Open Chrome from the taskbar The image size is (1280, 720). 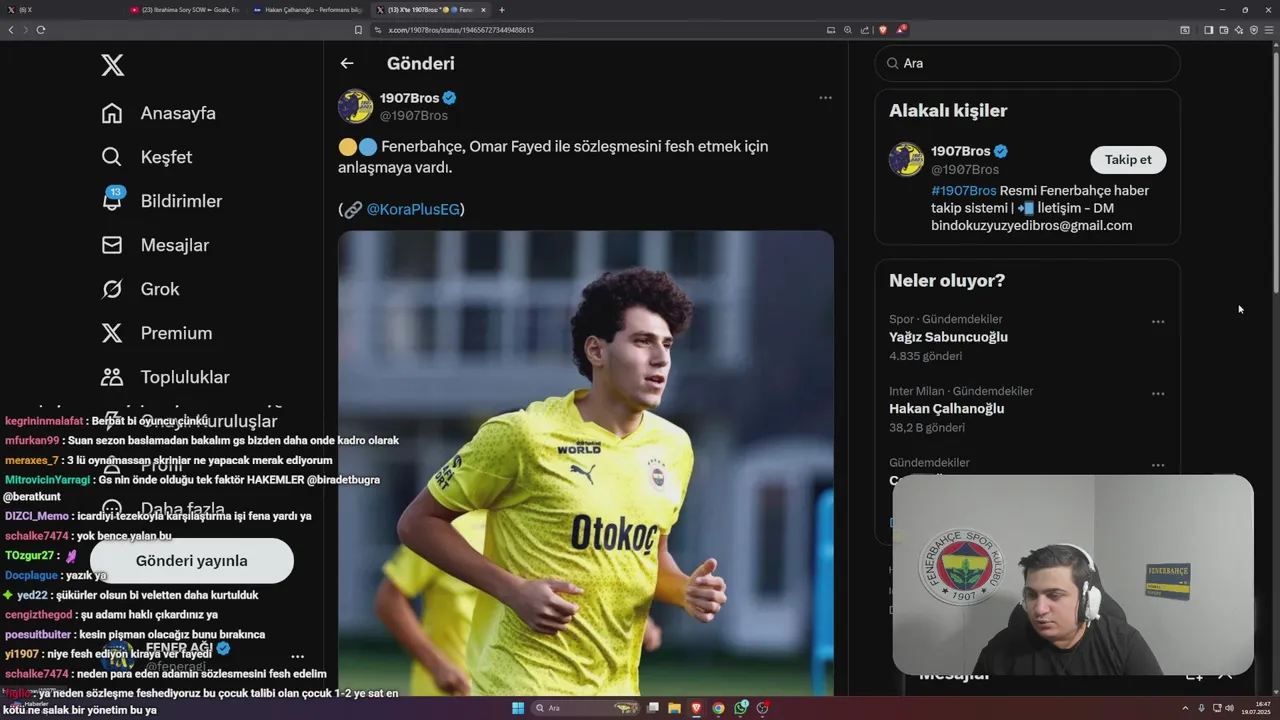(718, 708)
